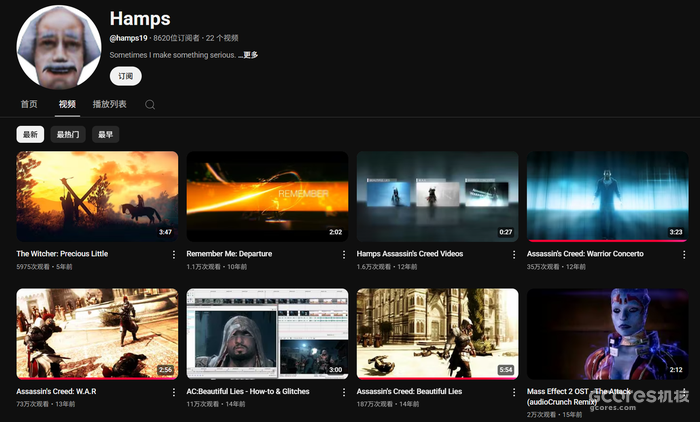Open three-dot menu for Remember Me: Departure

pyautogui.click(x=344, y=255)
